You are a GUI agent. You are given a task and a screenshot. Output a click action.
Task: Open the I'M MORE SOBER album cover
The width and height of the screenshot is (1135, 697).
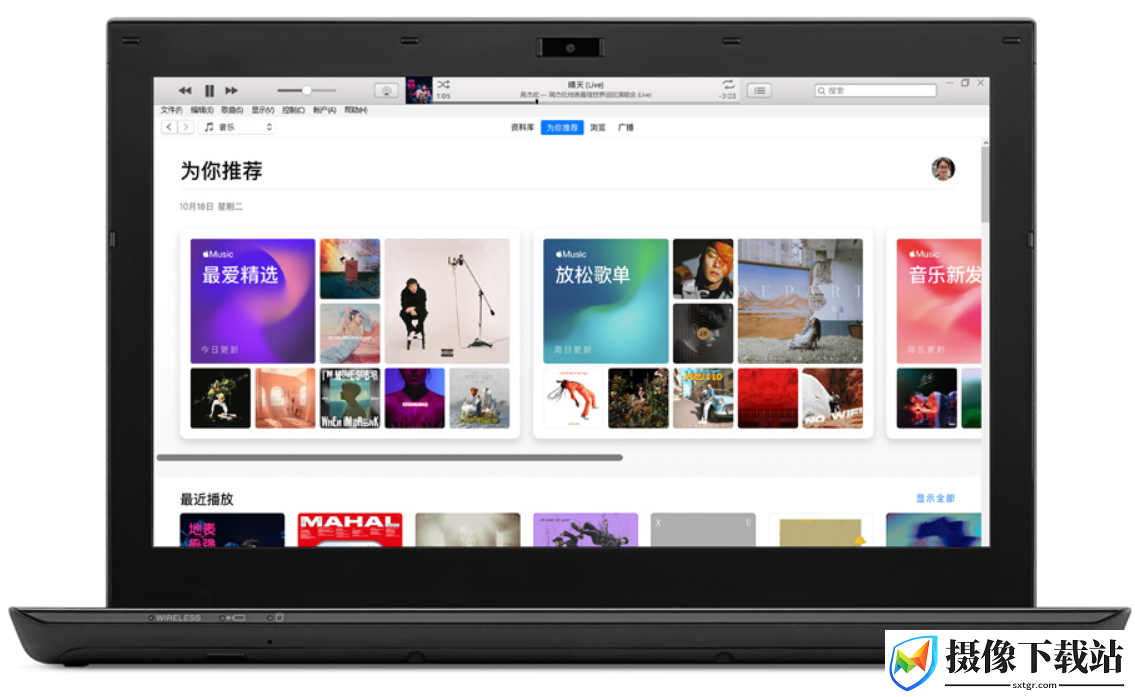(x=350, y=398)
